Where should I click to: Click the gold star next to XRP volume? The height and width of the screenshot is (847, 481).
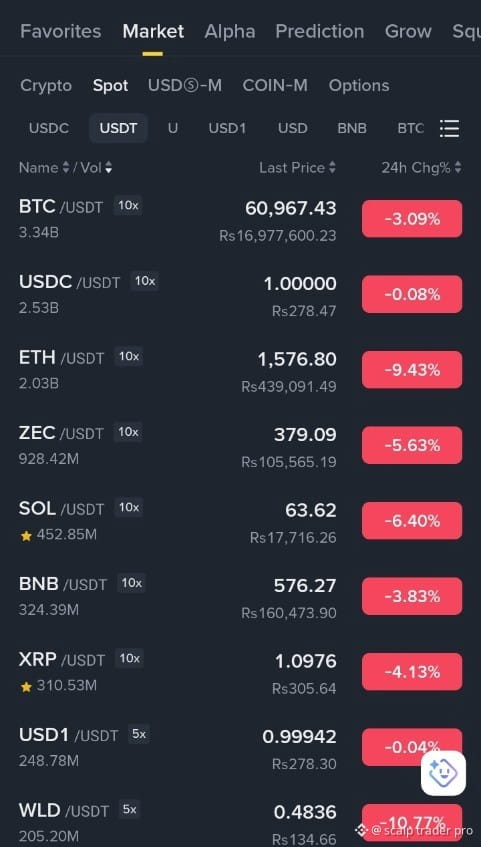[26, 687]
